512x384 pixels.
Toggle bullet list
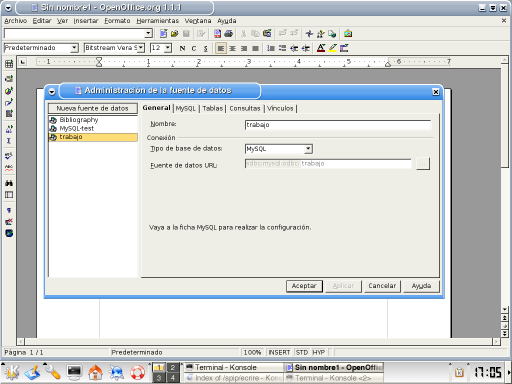click(x=282, y=48)
